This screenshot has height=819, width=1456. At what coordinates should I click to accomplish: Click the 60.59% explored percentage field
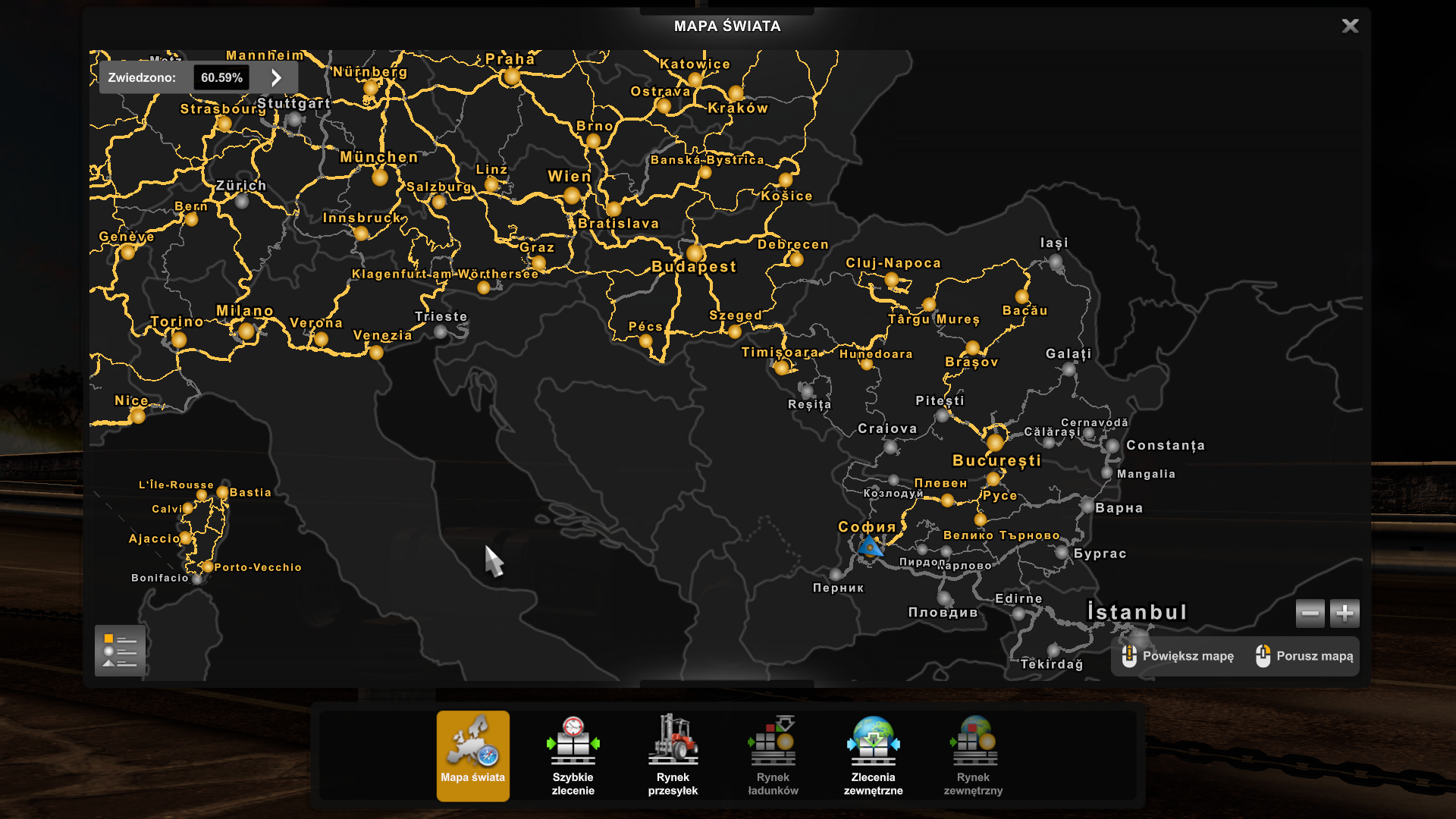point(221,77)
